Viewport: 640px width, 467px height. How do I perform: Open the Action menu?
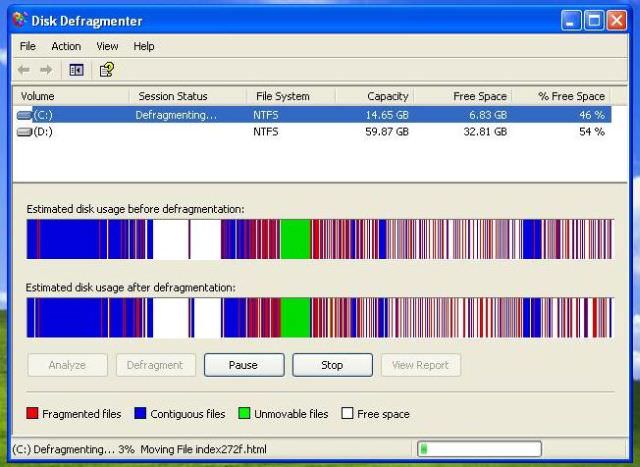[x=66, y=46]
